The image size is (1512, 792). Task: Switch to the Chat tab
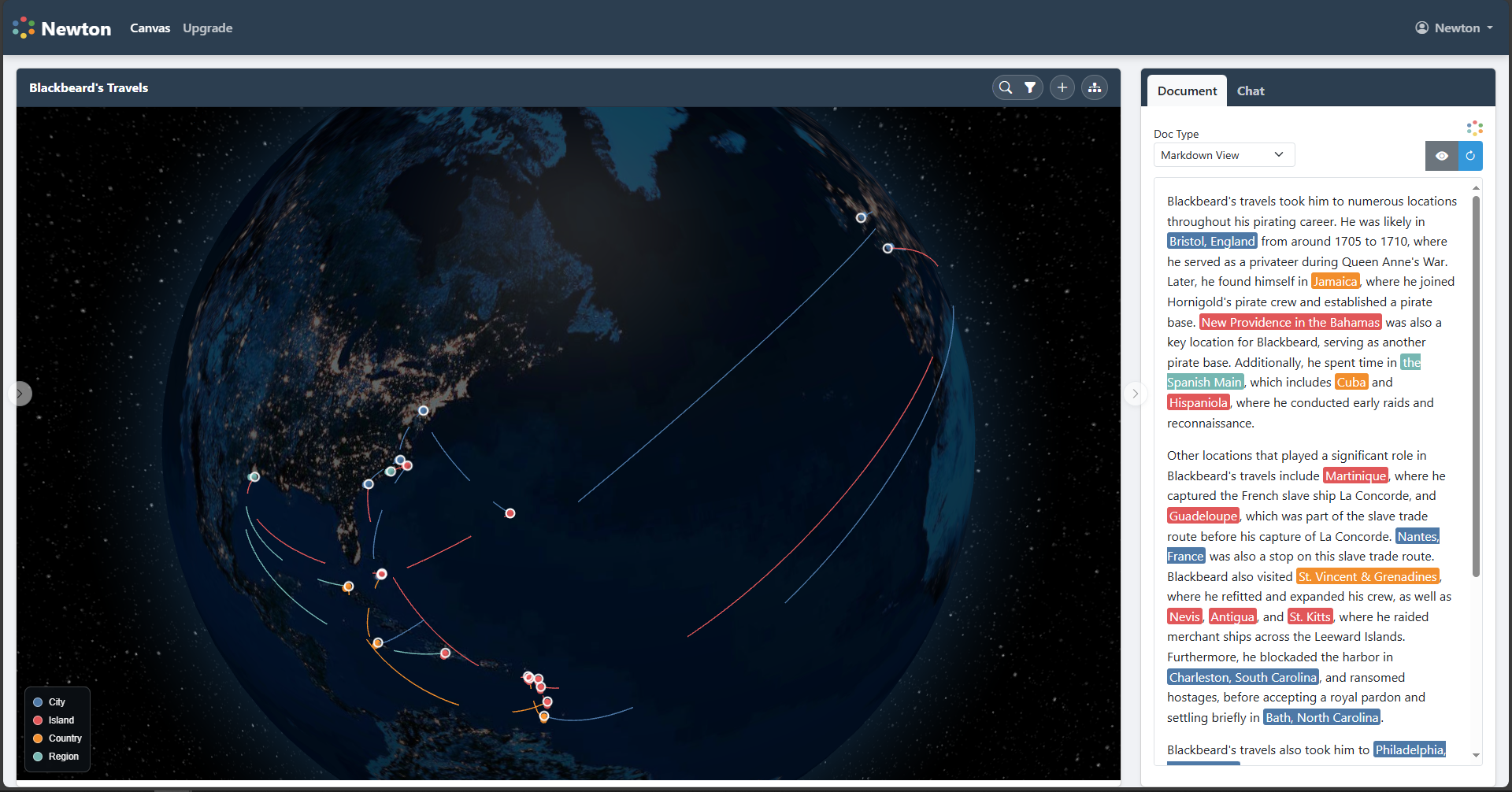pos(1250,91)
